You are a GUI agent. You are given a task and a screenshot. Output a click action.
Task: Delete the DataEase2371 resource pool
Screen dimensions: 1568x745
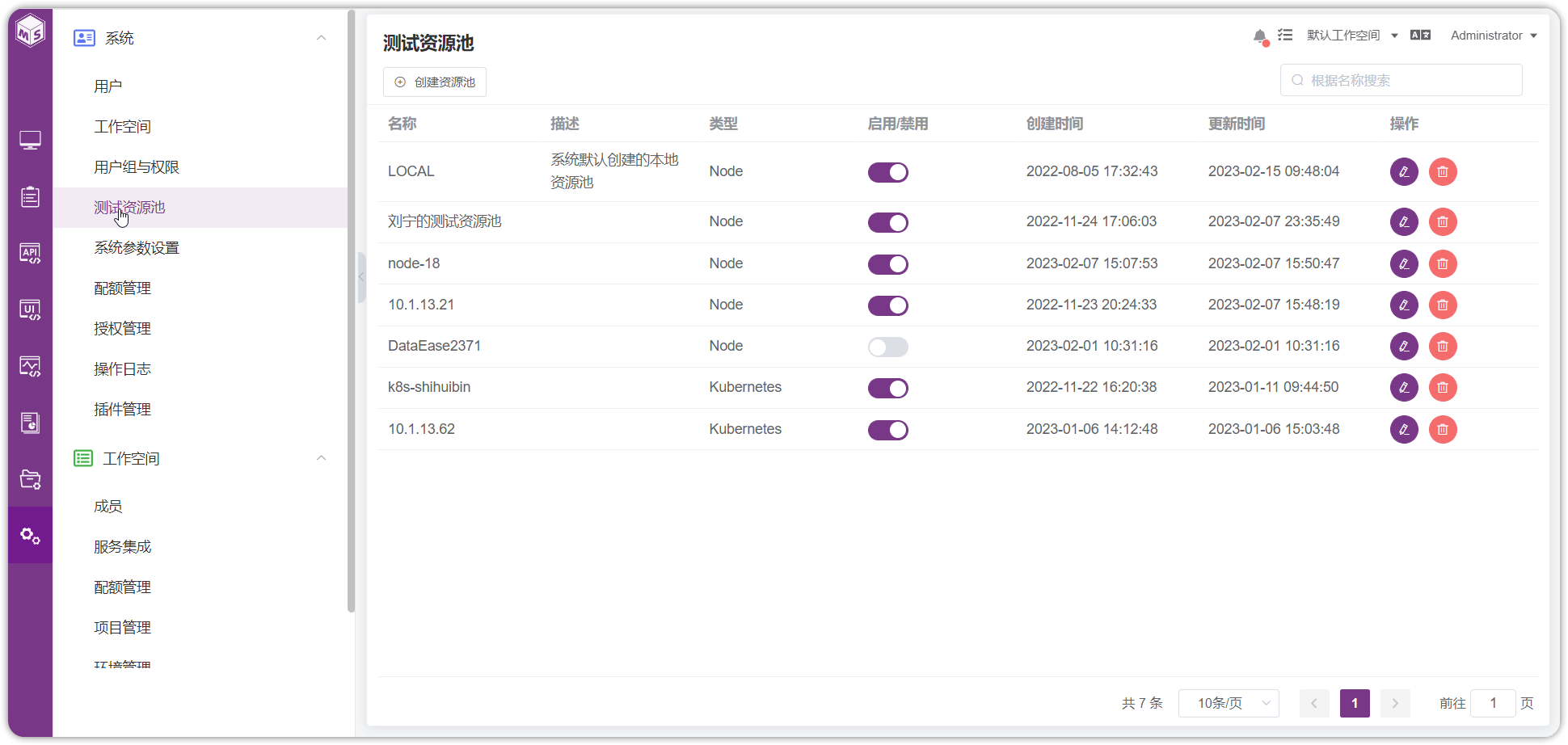(1443, 347)
